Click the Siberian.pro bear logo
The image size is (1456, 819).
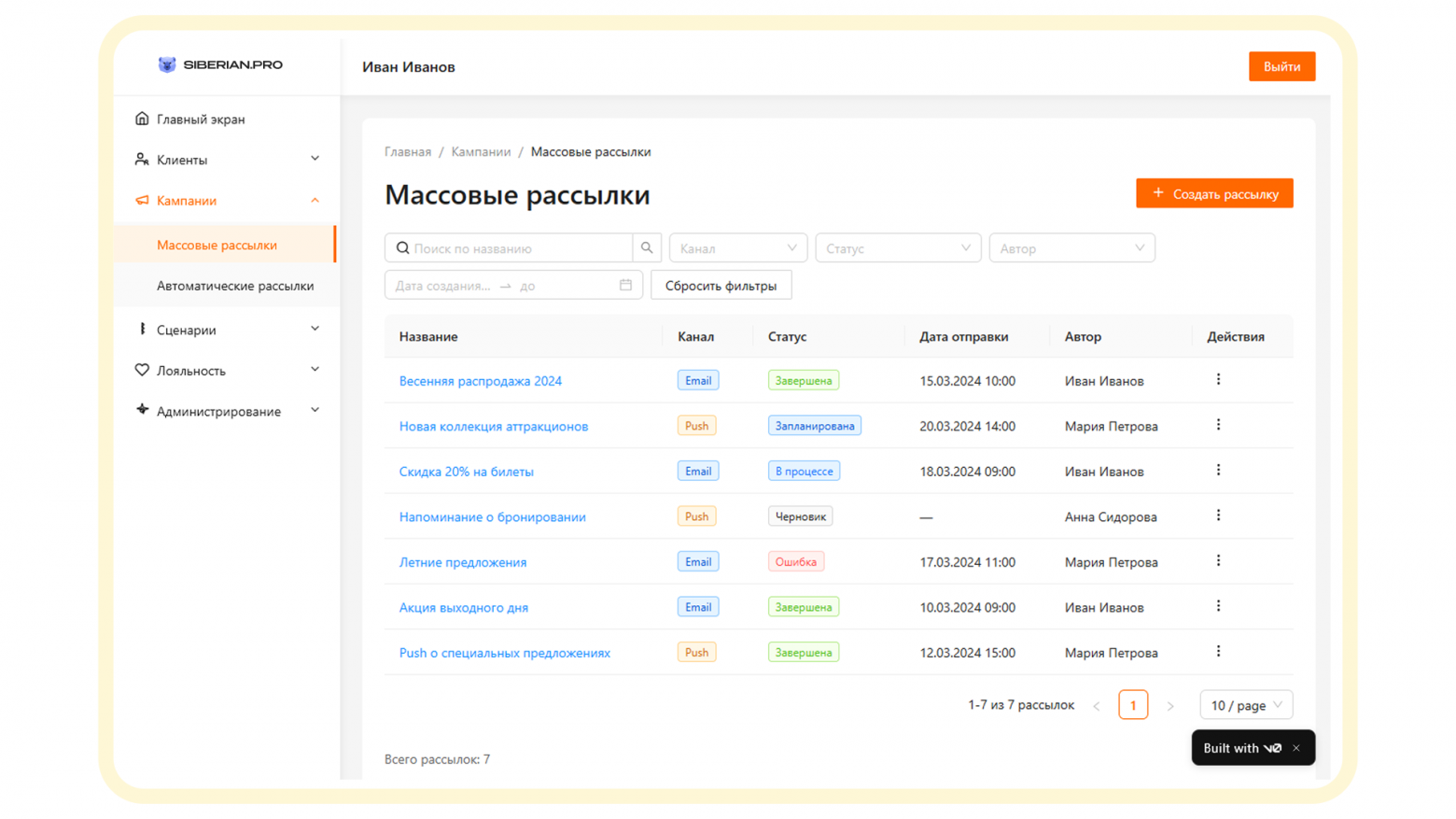pyautogui.click(x=167, y=64)
